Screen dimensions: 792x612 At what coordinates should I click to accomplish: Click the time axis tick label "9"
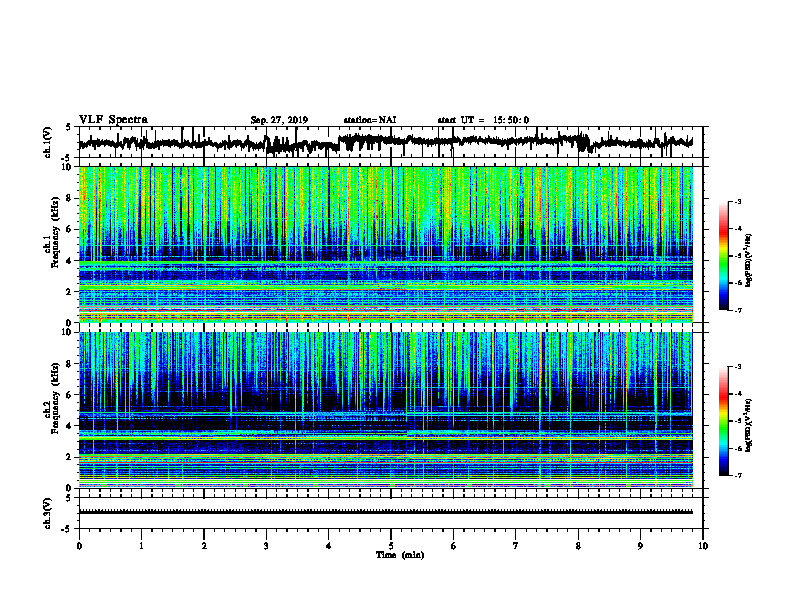(x=640, y=546)
